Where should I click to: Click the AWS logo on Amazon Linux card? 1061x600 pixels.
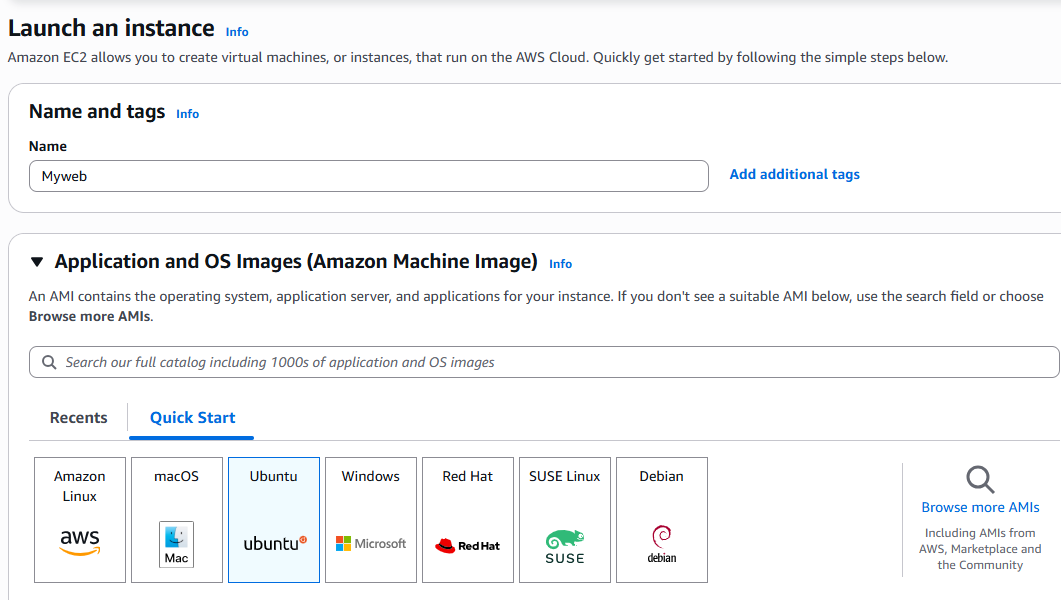coord(79,542)
